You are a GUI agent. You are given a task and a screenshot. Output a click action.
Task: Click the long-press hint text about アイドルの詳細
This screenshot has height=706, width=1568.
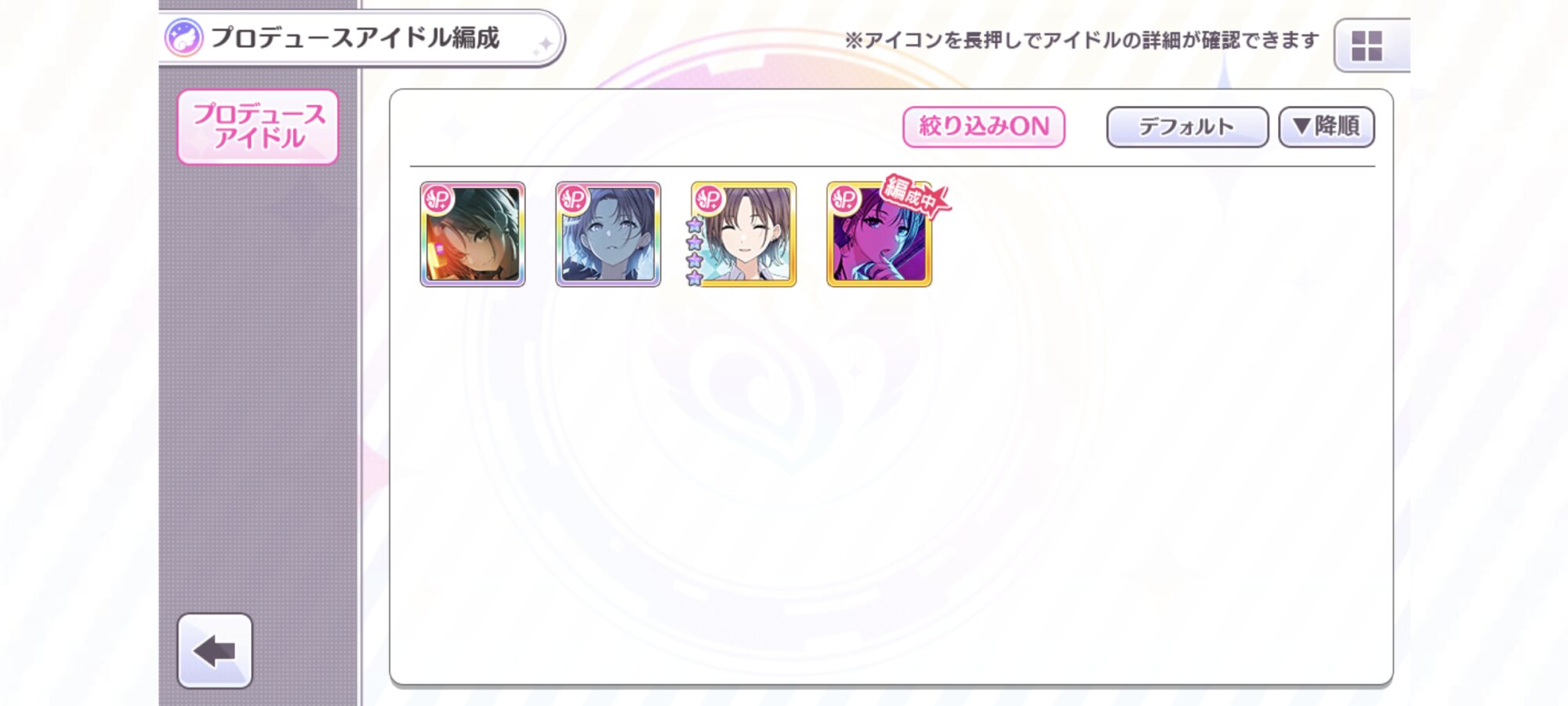[x=1082, y=40]
